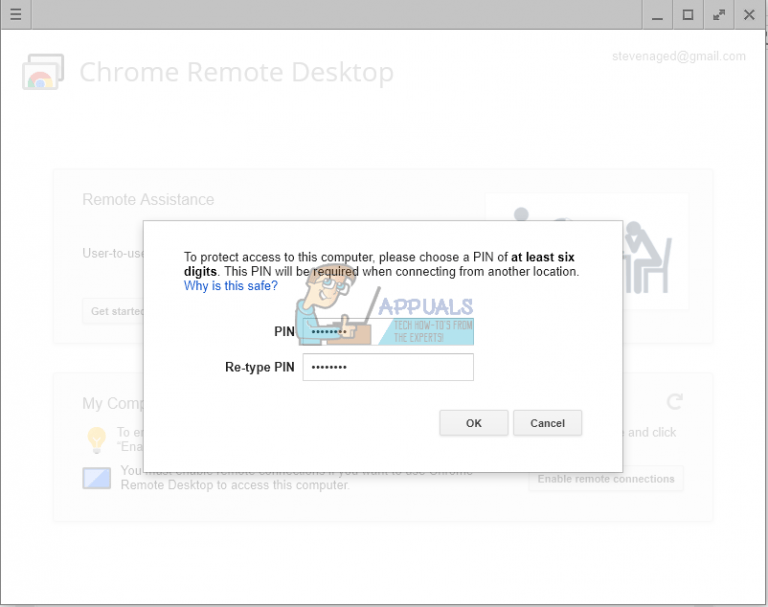Click the stevenaged@gmail.com account text

coord(679,56)
